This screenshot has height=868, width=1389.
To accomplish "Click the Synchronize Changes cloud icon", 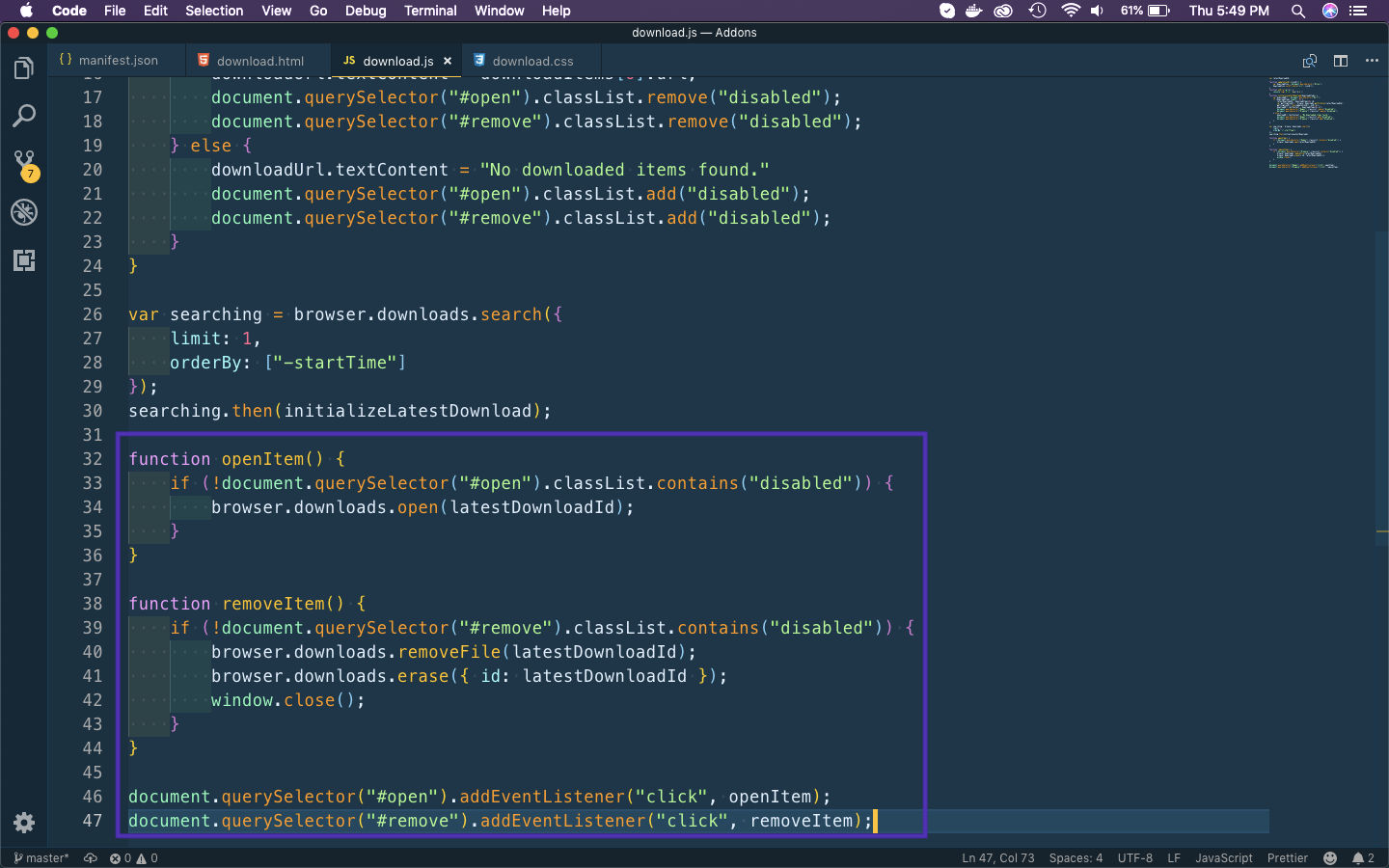I will [91, 858].
